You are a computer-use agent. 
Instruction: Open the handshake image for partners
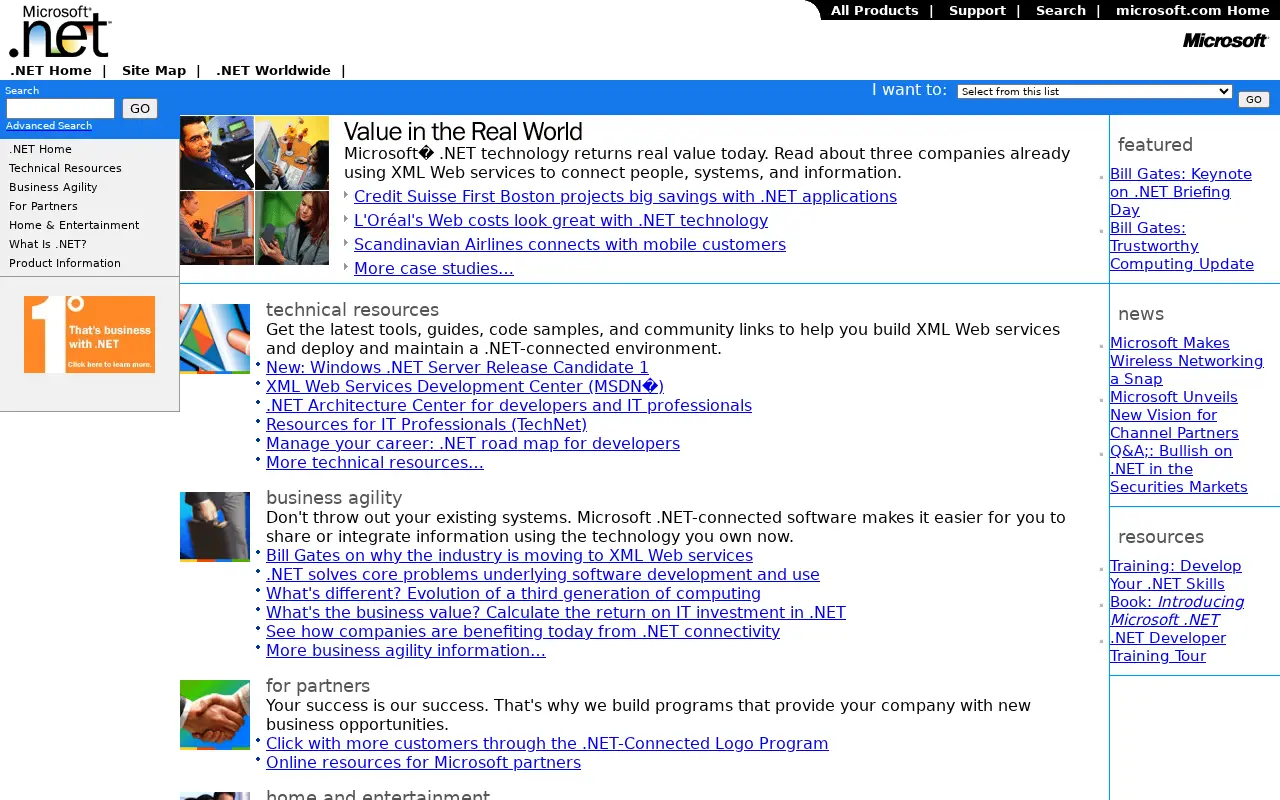pyautogui.click(x=215, y=715)
